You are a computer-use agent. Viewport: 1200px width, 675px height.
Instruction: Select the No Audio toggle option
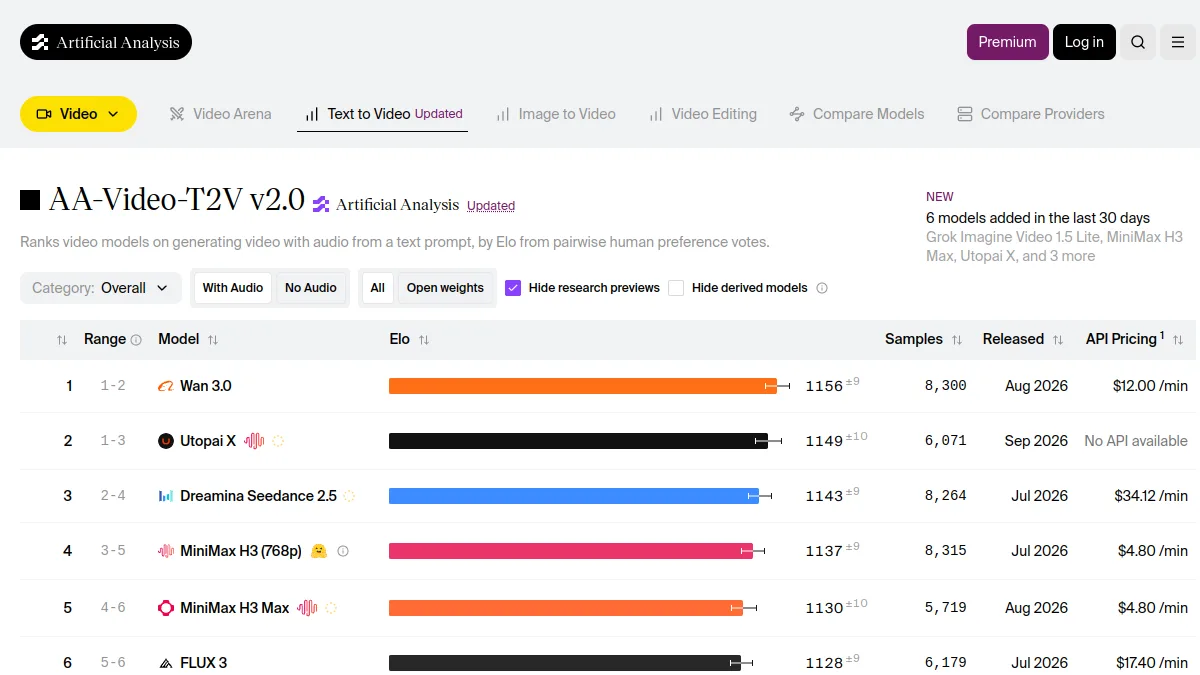point(311,288)
